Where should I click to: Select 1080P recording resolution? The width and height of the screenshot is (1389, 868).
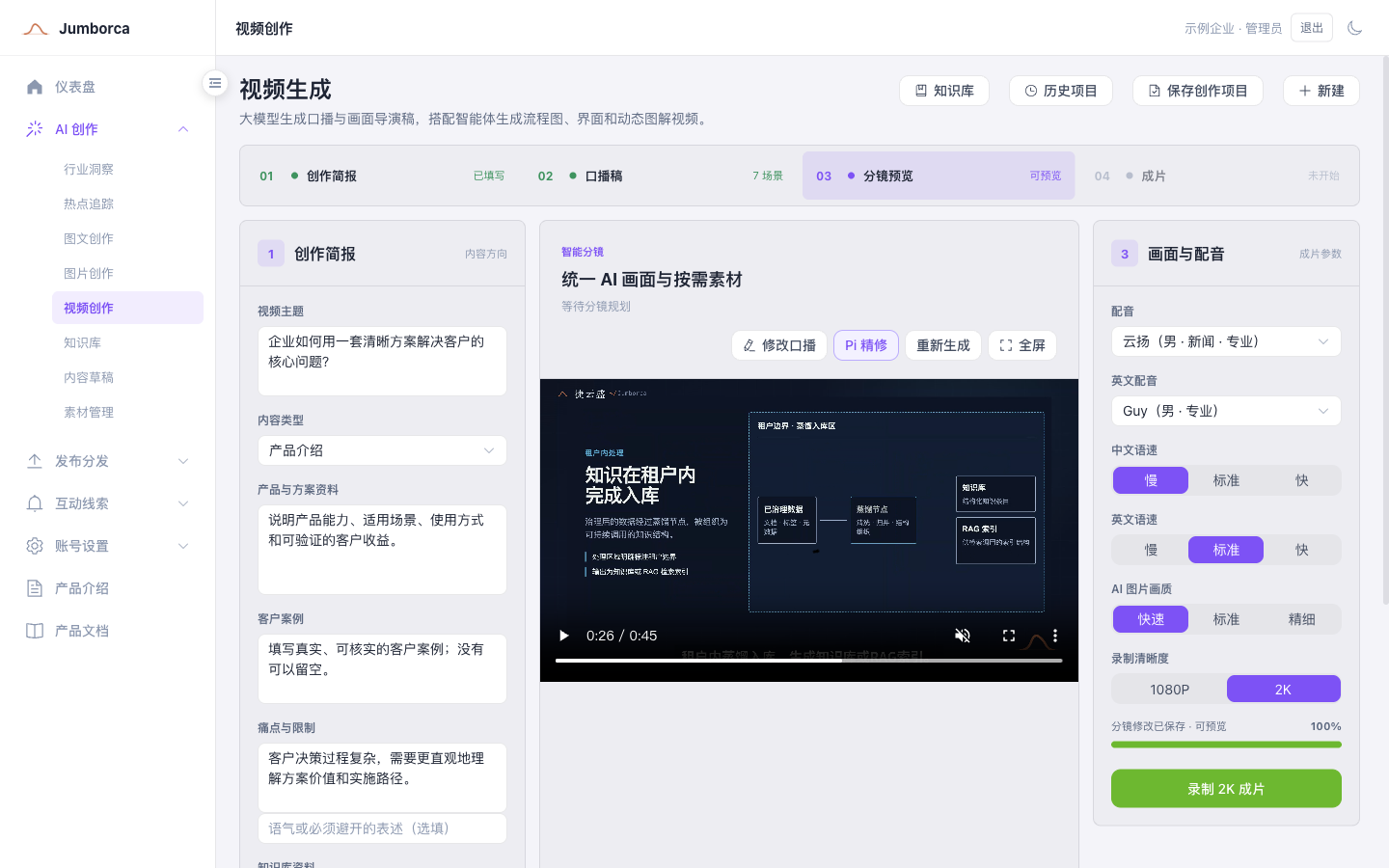(x=1170, y=689)
